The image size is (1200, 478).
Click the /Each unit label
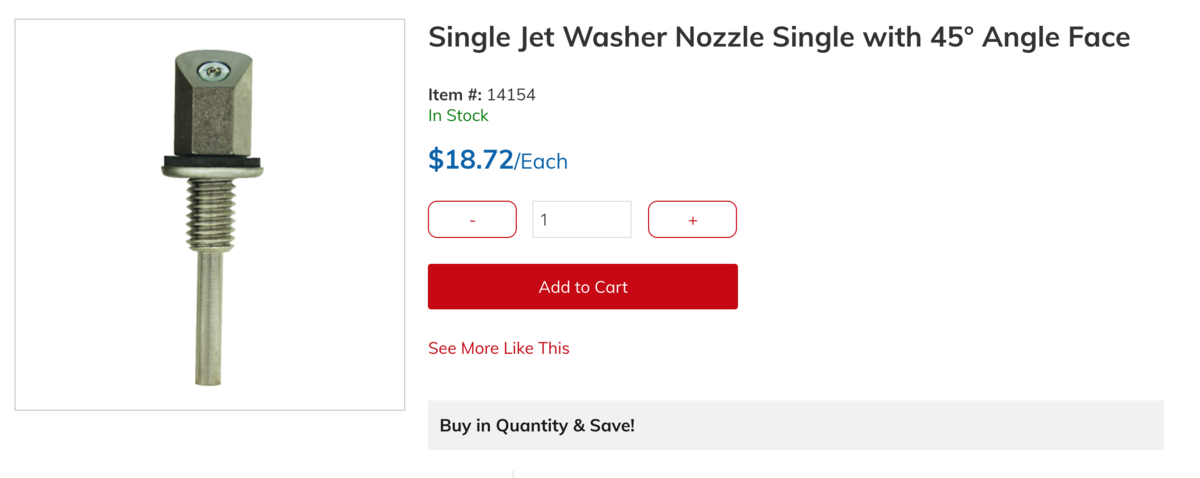pos(541,161)
